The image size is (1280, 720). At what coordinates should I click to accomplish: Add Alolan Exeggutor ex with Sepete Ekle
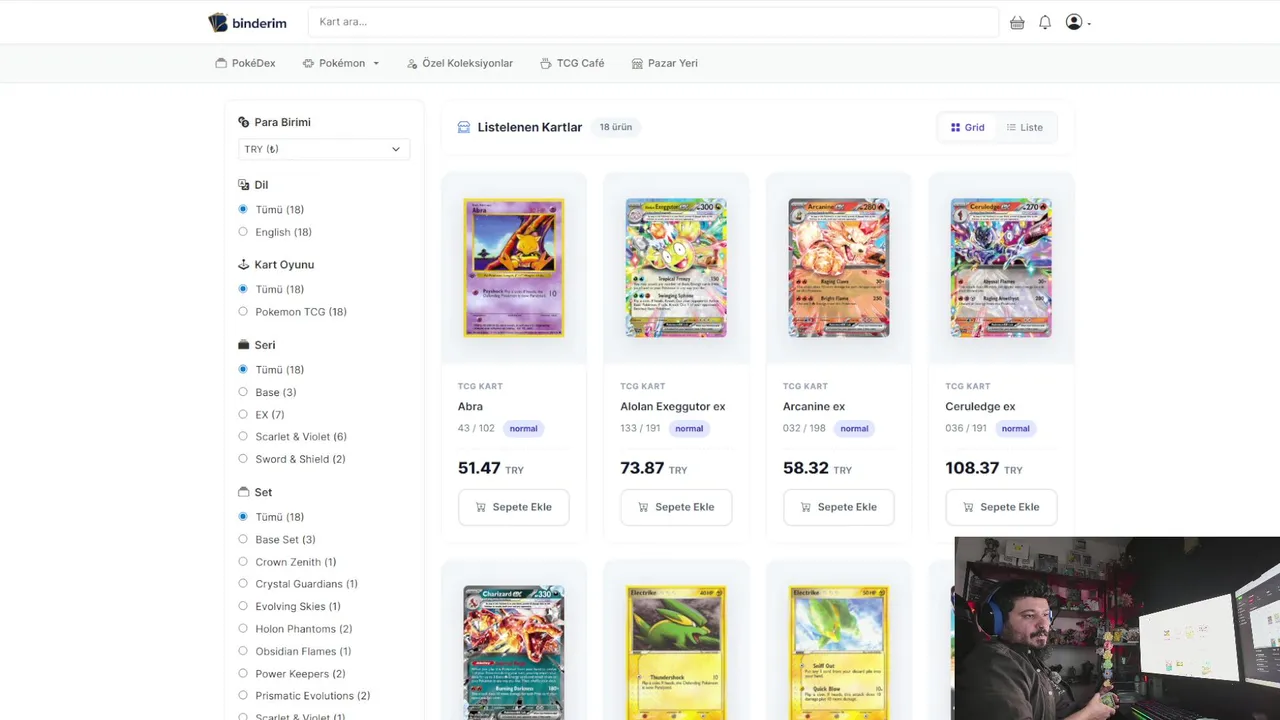[676, 507]
